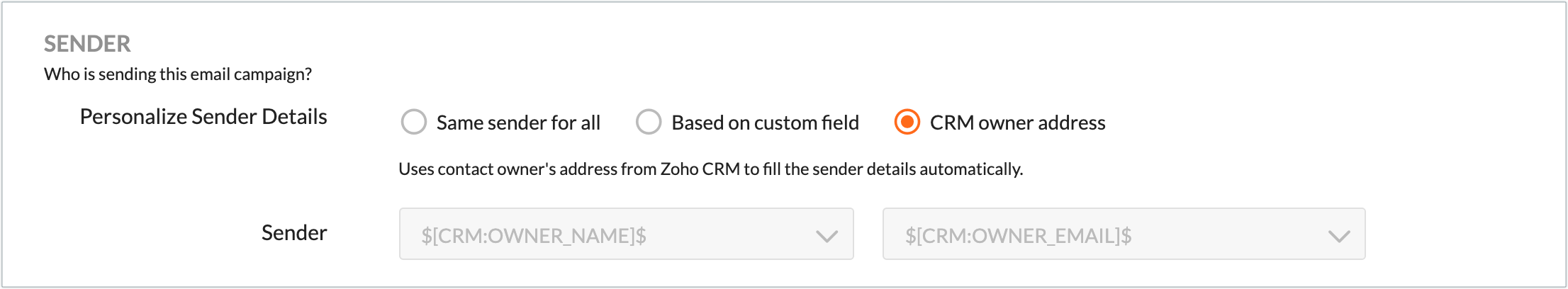
Task: Open the CRM owner name sender dropdown
Action: click(x=626, y=234)
